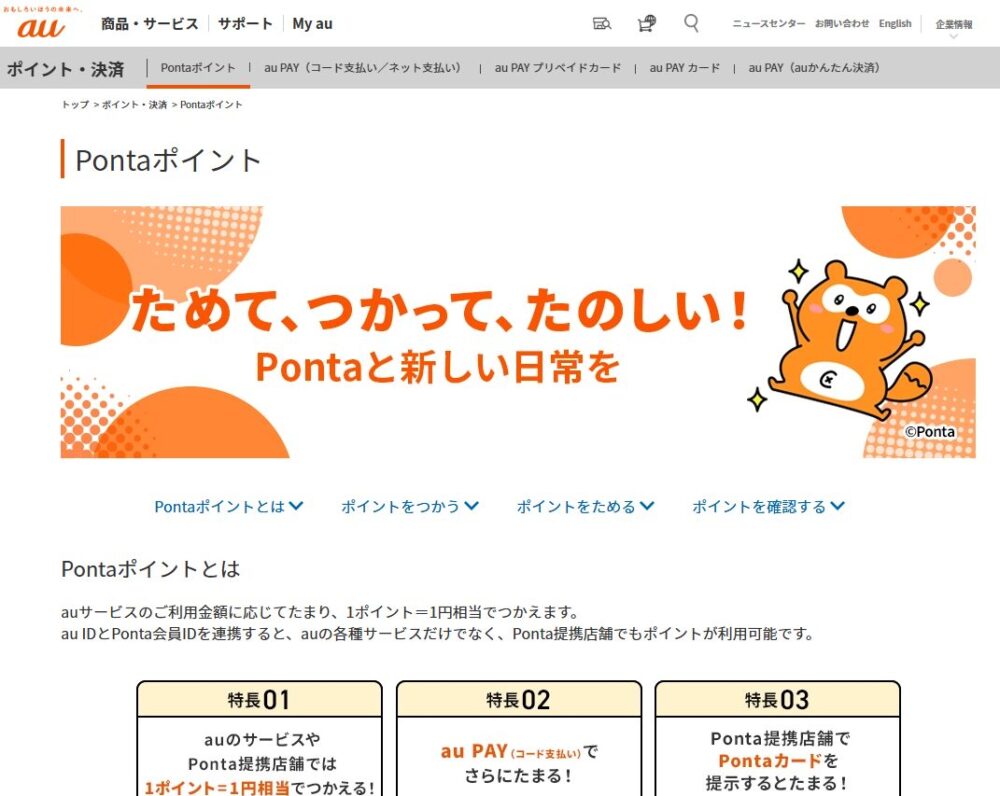Click トップ in the breadcrumb
Screen dimensions: 1000x796
pyautogui.click(x=75, y=105)
